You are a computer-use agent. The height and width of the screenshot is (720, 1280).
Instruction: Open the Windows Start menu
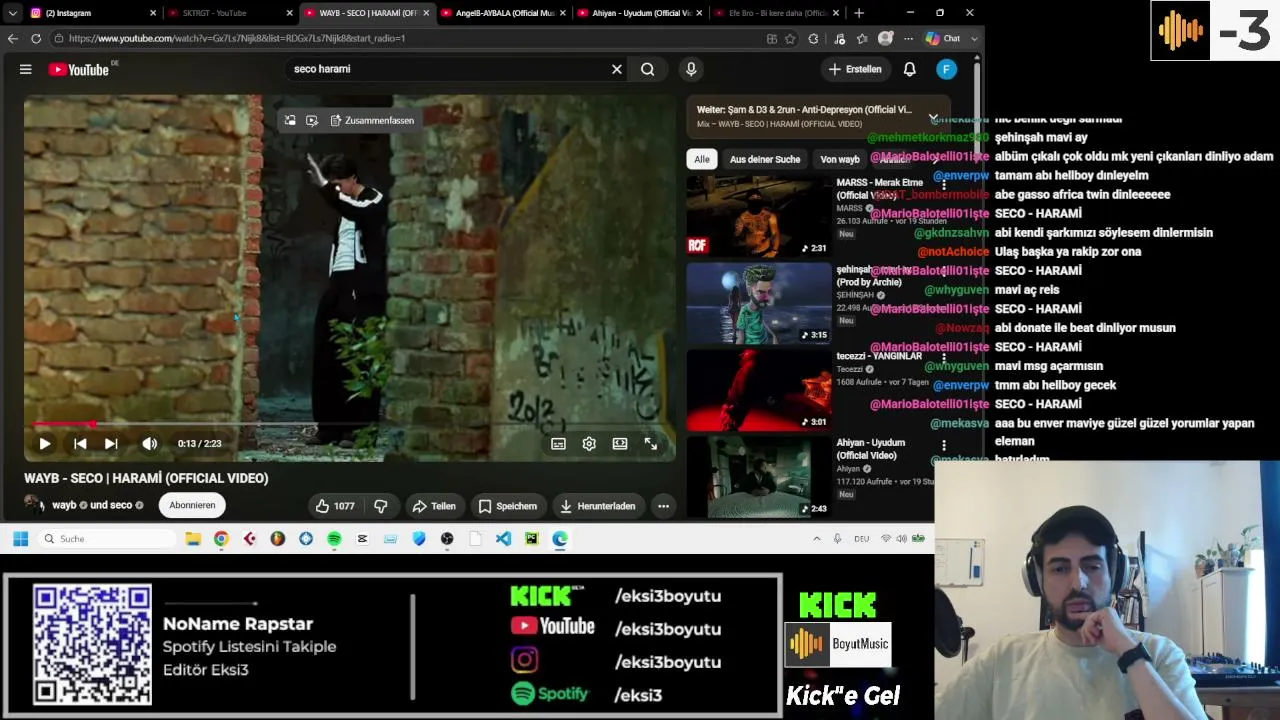click(20, 539)
